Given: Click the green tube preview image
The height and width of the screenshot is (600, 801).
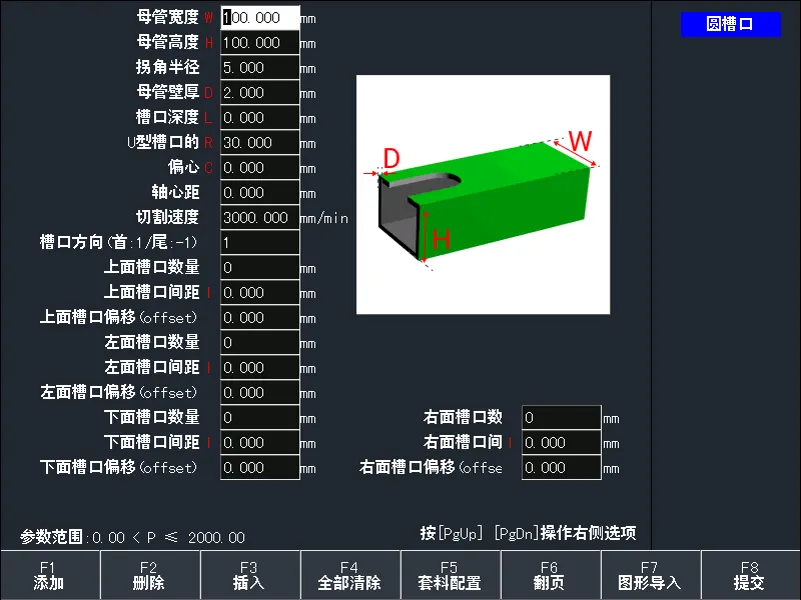Looking at the screenshot, I should (x=483, y=195).
